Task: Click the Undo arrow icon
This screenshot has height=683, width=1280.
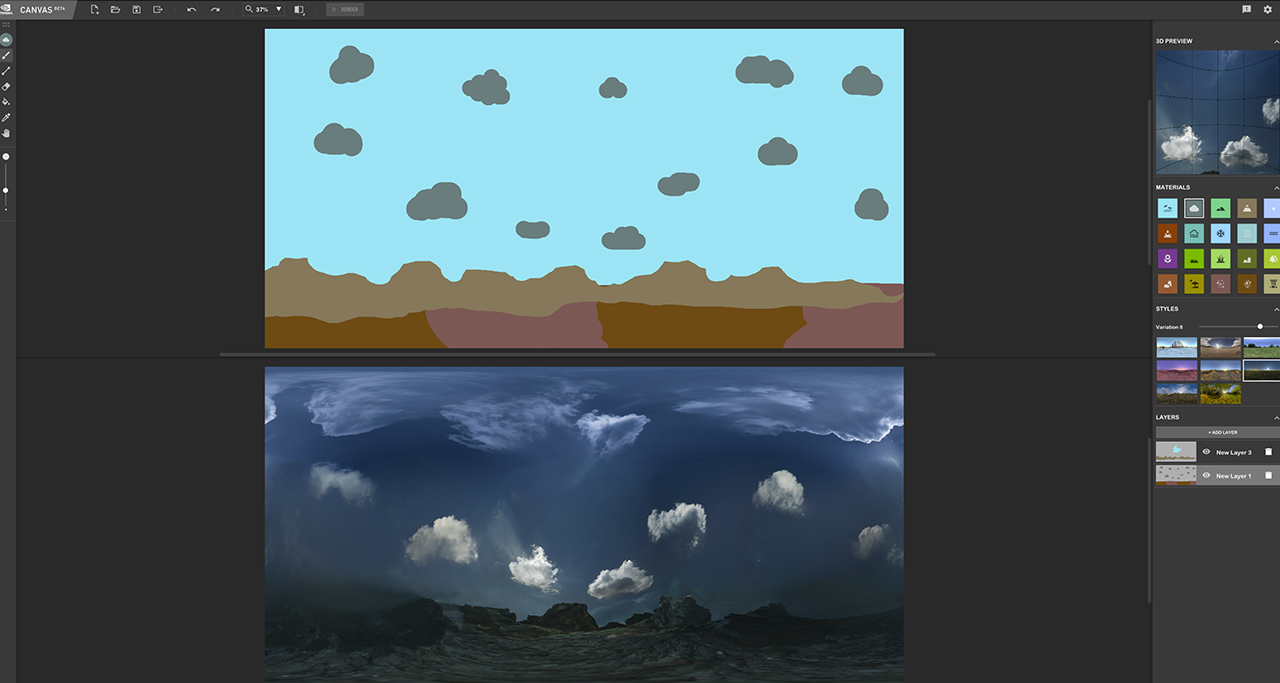Action: (191, 9)
